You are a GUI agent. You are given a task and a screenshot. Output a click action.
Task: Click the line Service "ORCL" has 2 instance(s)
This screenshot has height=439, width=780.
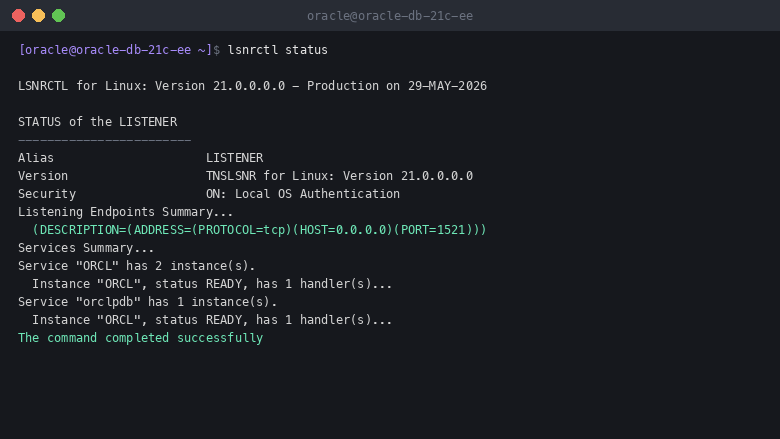[x=136, y=266]
